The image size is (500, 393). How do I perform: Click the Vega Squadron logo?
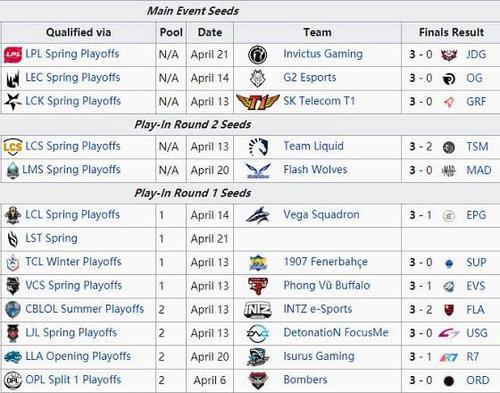click(x=258, y=215)
